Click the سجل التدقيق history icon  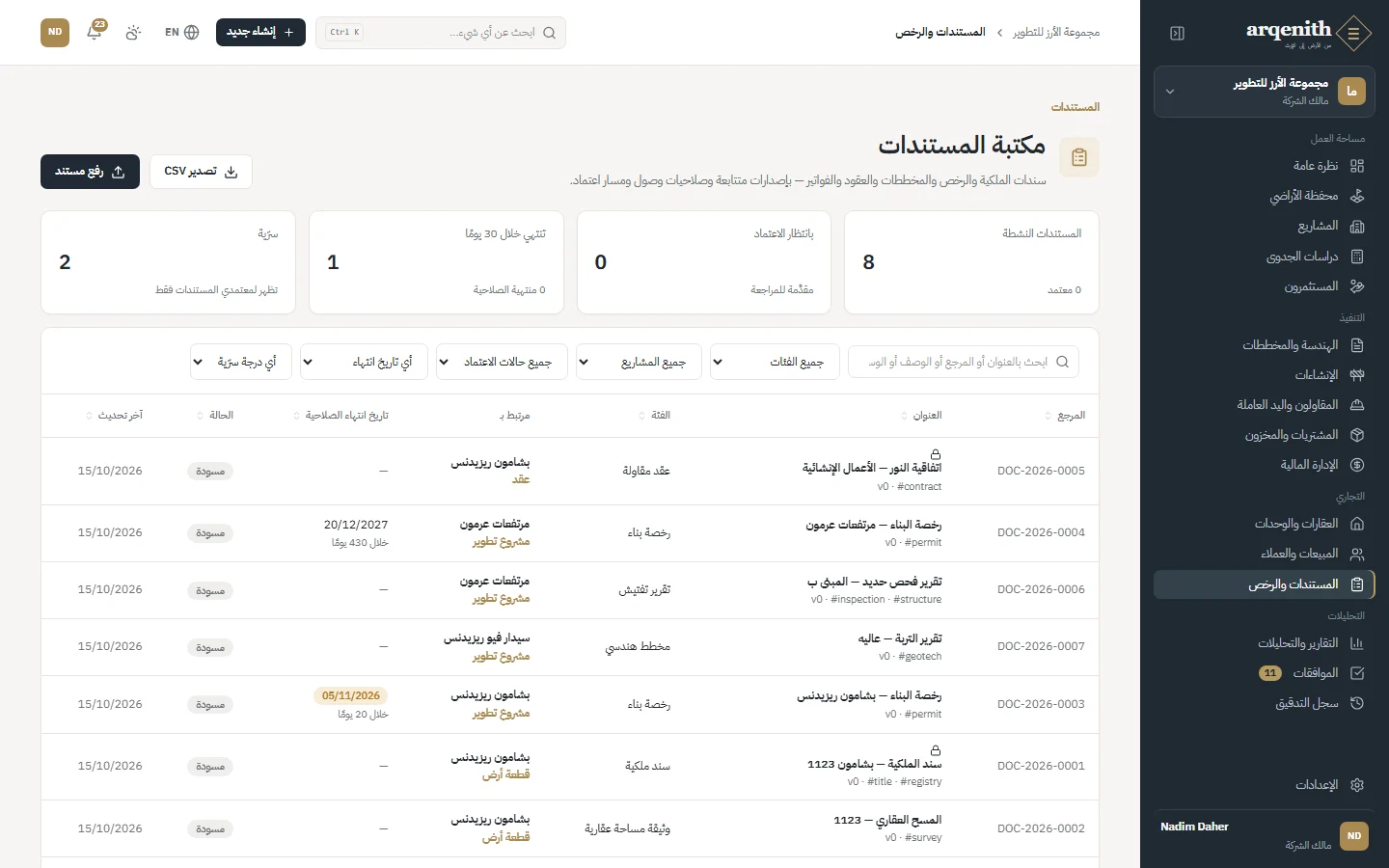[1357, 703]
